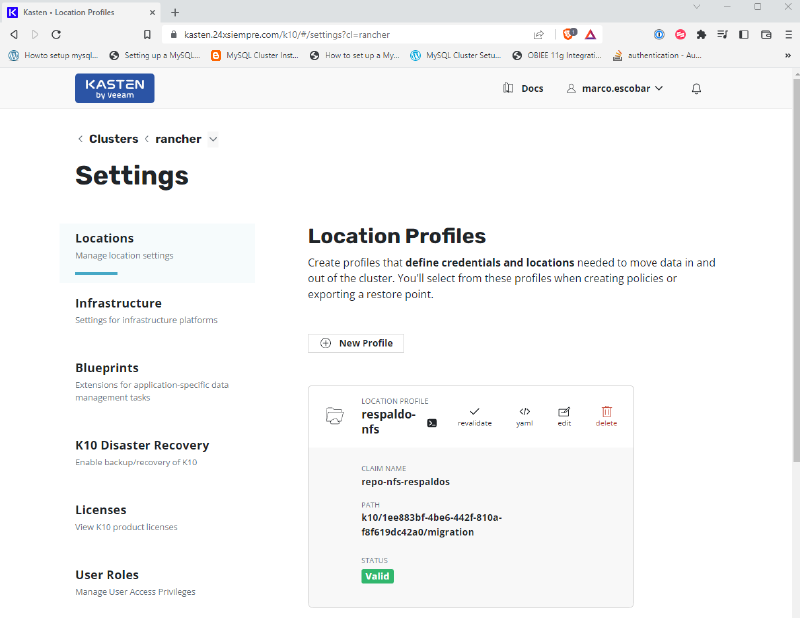
Task: Select the Locations settings section
Action: (157, 253)
